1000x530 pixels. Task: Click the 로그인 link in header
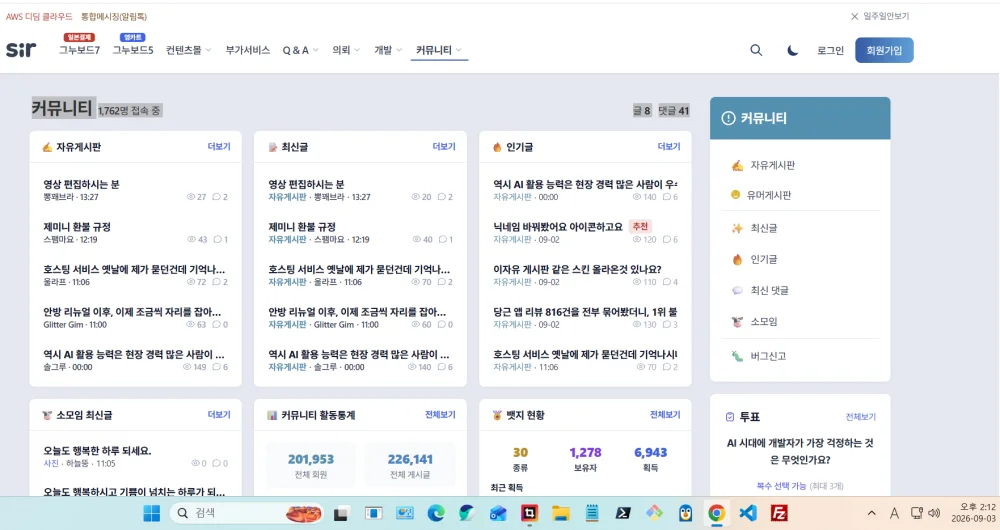click(x=830, y=50)
